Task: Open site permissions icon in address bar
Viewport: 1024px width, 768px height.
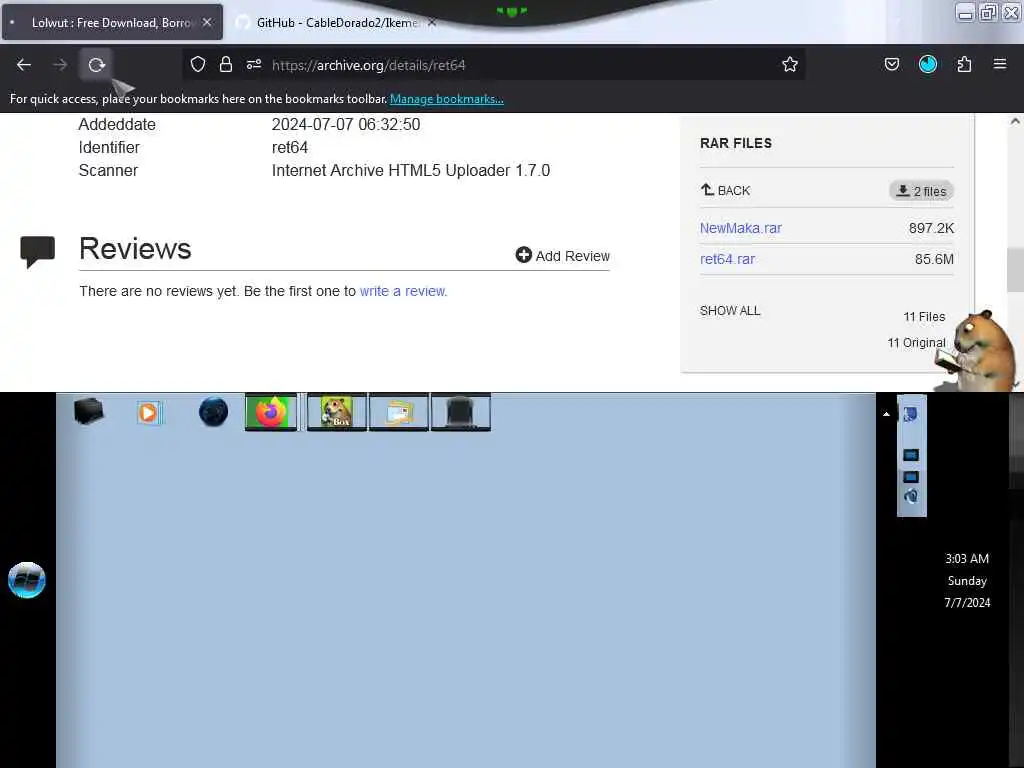Action: 254,64
